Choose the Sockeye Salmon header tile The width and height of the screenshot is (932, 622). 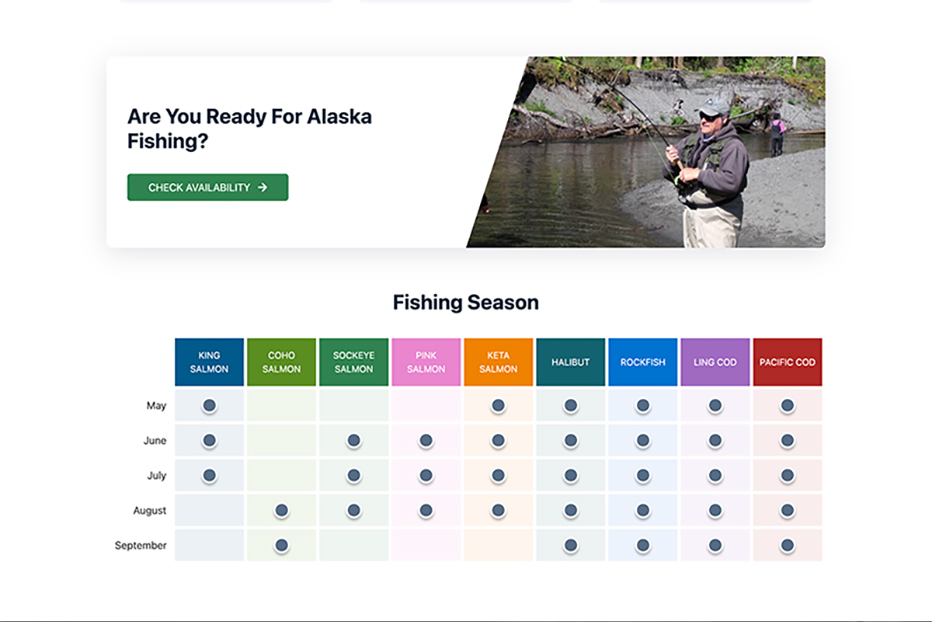point(354,362)
